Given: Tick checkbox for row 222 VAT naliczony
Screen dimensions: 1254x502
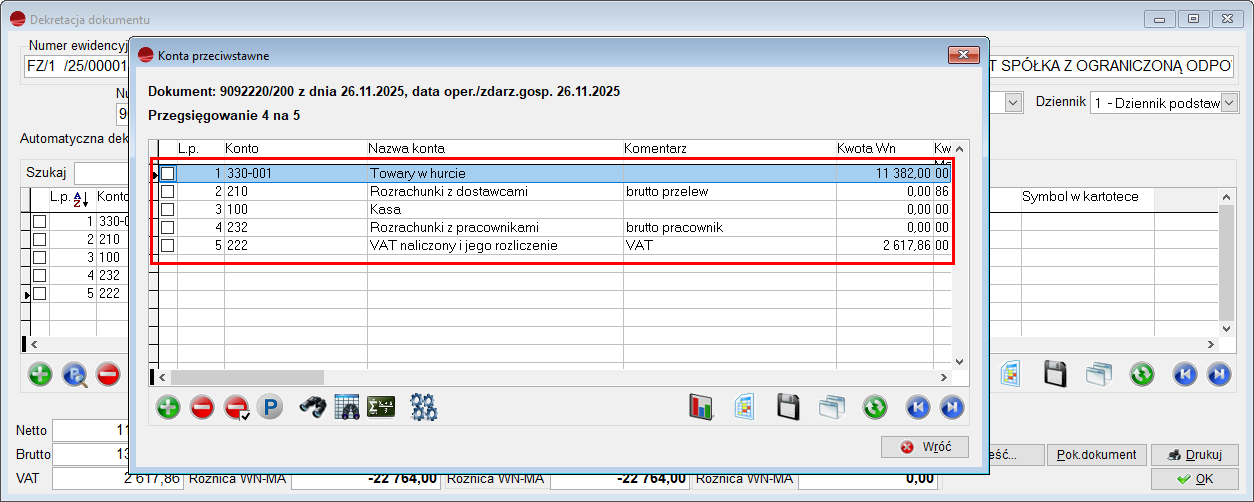Looking at the screenshot, I should (168, 245).
